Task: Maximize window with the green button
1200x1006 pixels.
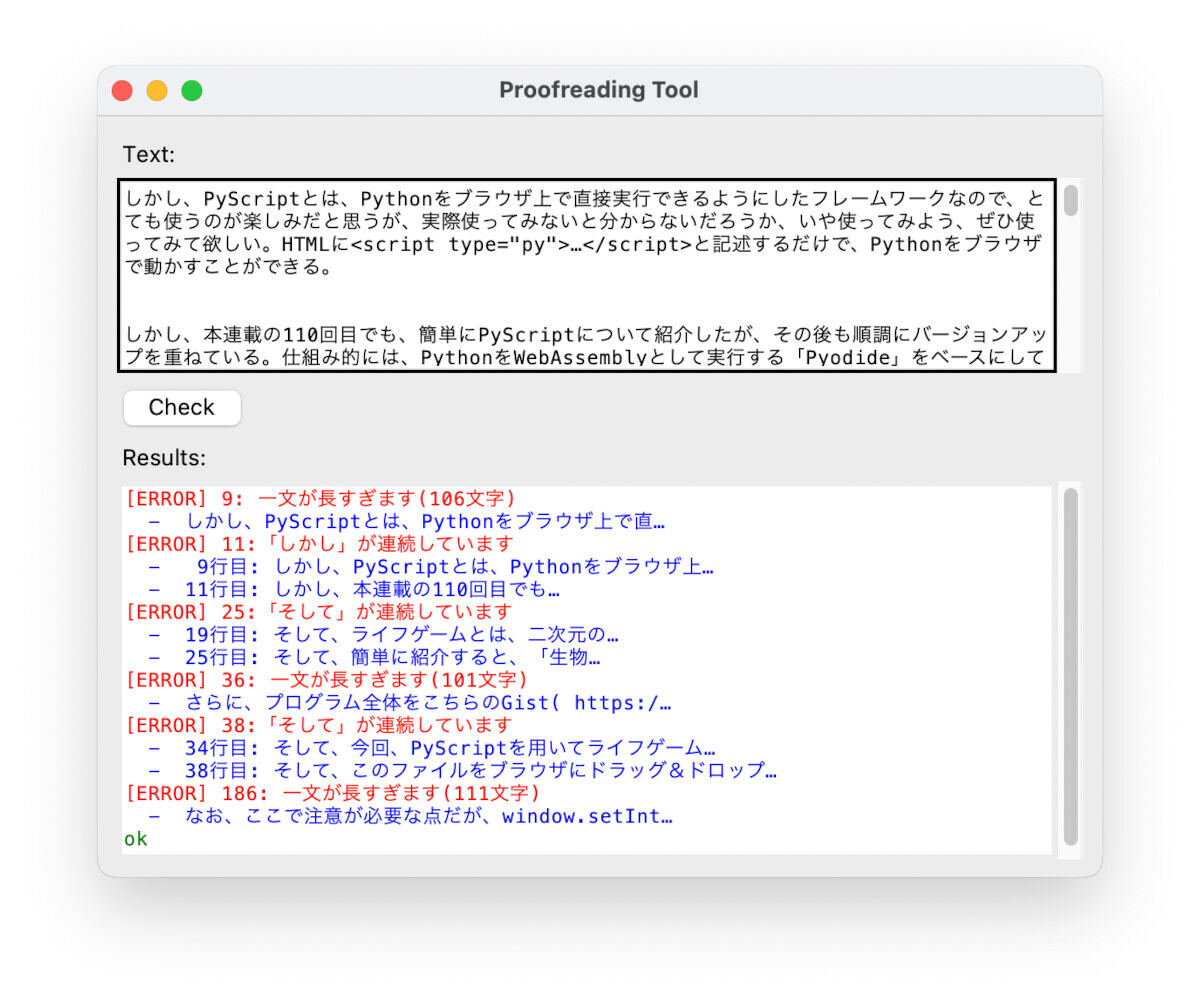Action: (x=192, y=91)
